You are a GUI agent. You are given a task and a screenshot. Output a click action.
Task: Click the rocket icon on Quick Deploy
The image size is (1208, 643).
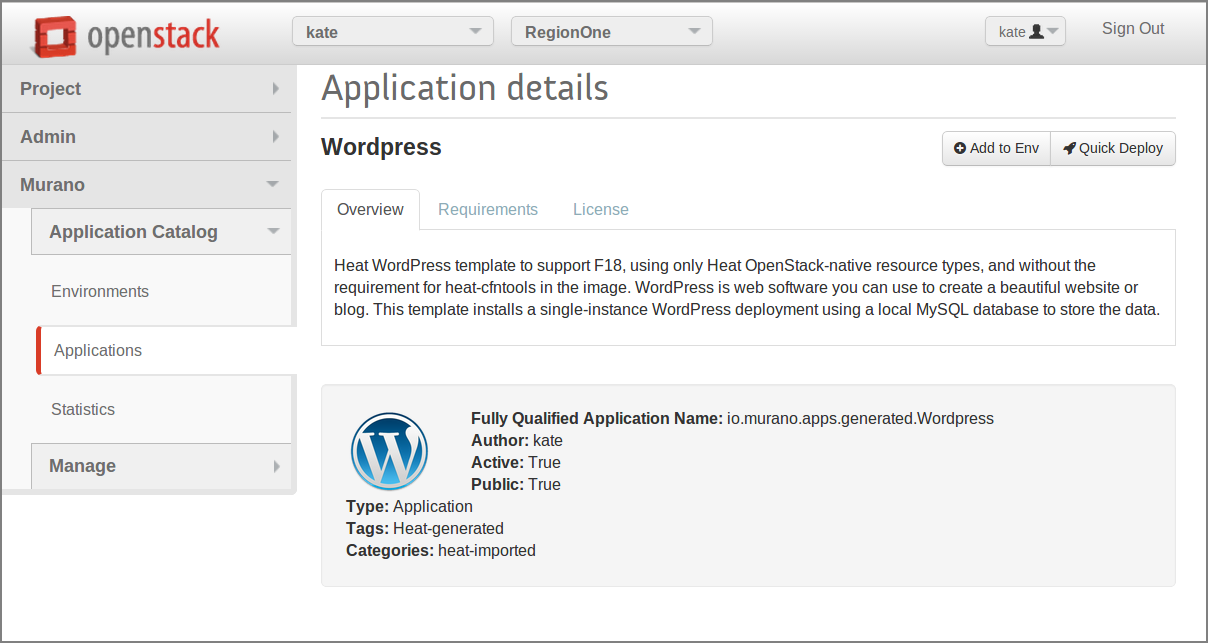pyautogui.click(x=1069, y=148)
